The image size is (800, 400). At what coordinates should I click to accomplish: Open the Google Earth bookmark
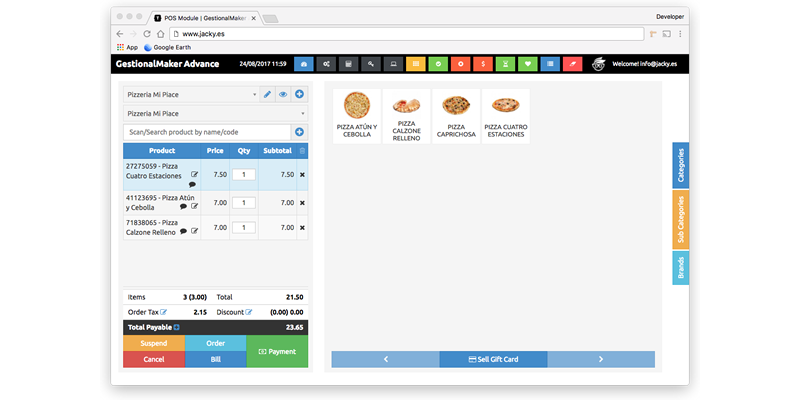(167, 47)
